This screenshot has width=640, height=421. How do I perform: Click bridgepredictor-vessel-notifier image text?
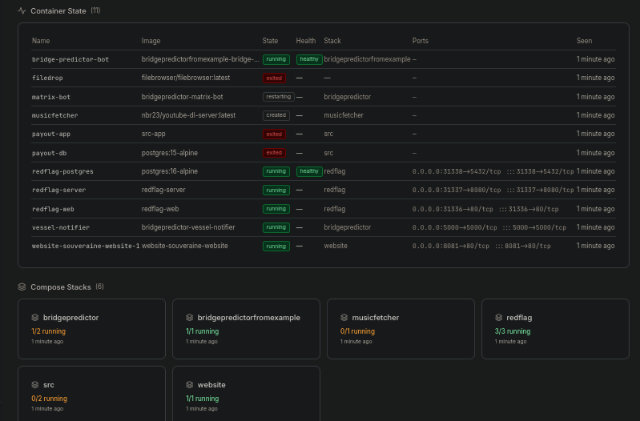188,227
